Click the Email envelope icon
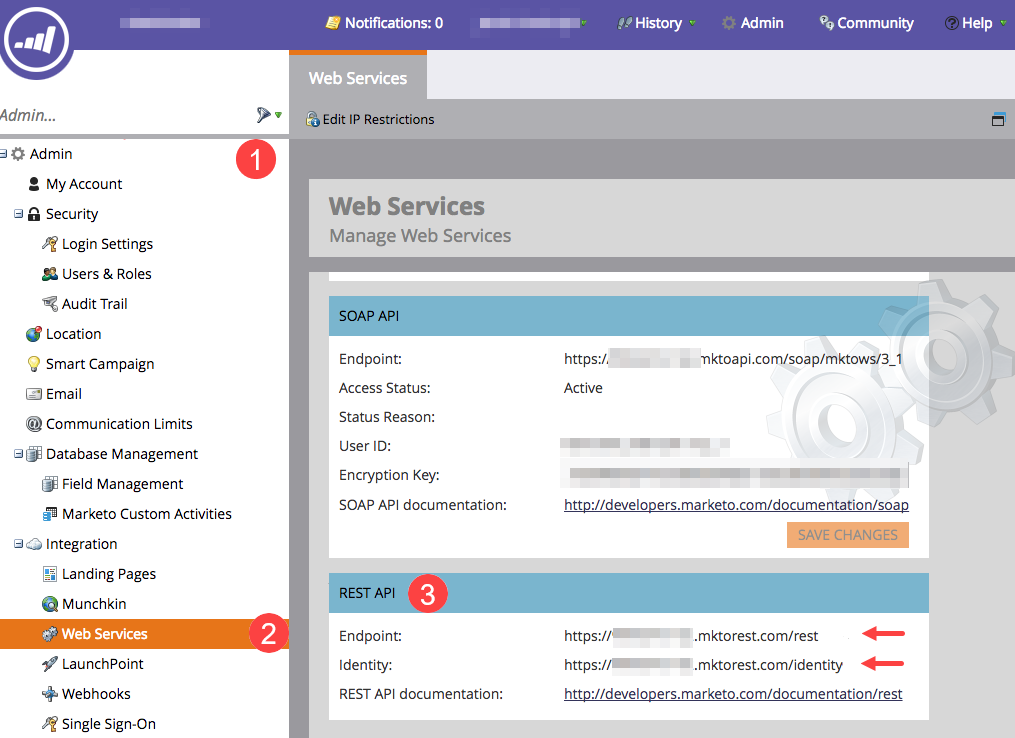 tap(34, 394)
